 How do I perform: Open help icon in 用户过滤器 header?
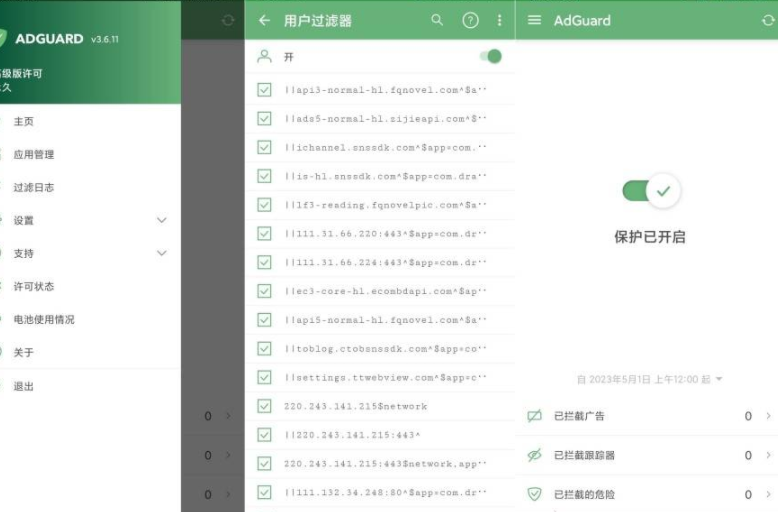coord(470,20)
